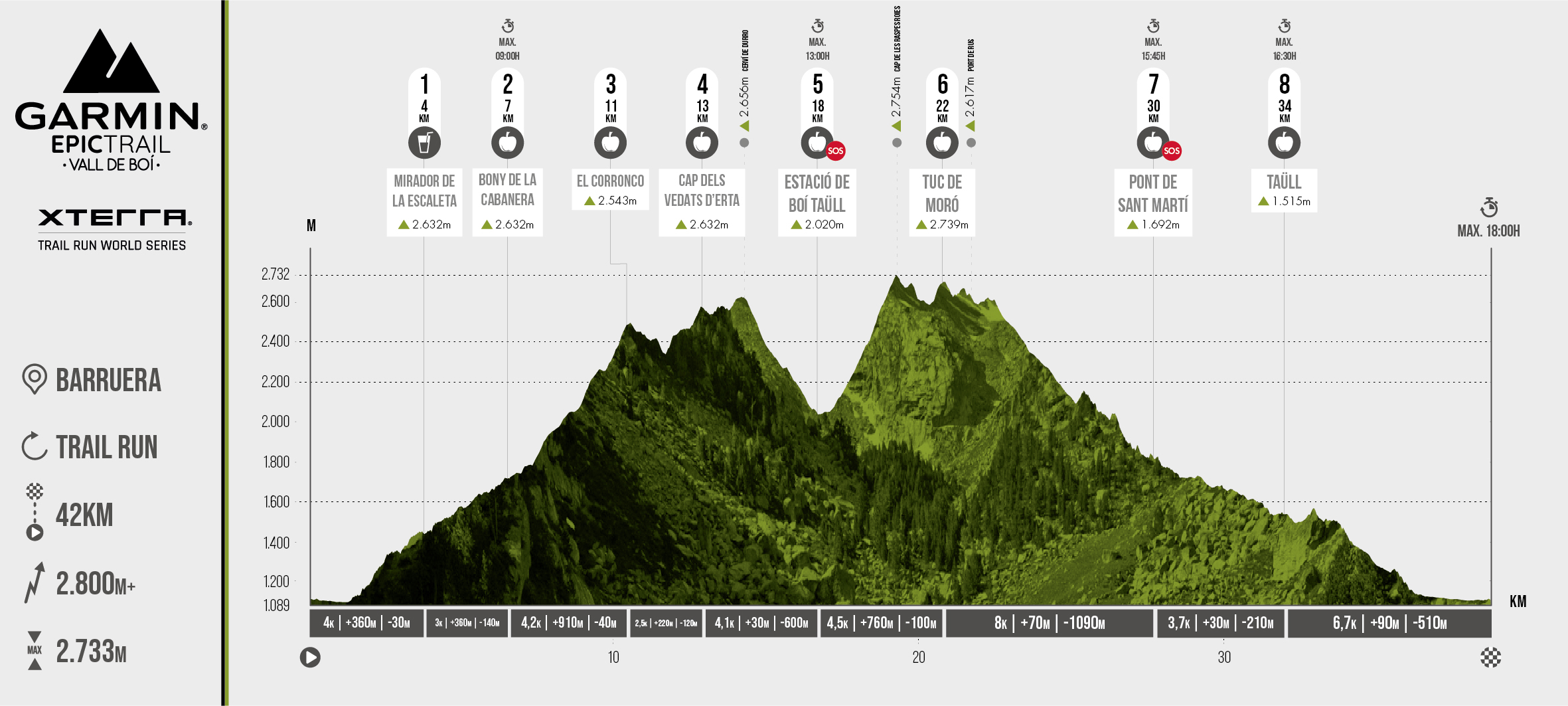Click the MAX altitude triangles icon
Screen dimensions: 1568x706
[x=35, y=650]
